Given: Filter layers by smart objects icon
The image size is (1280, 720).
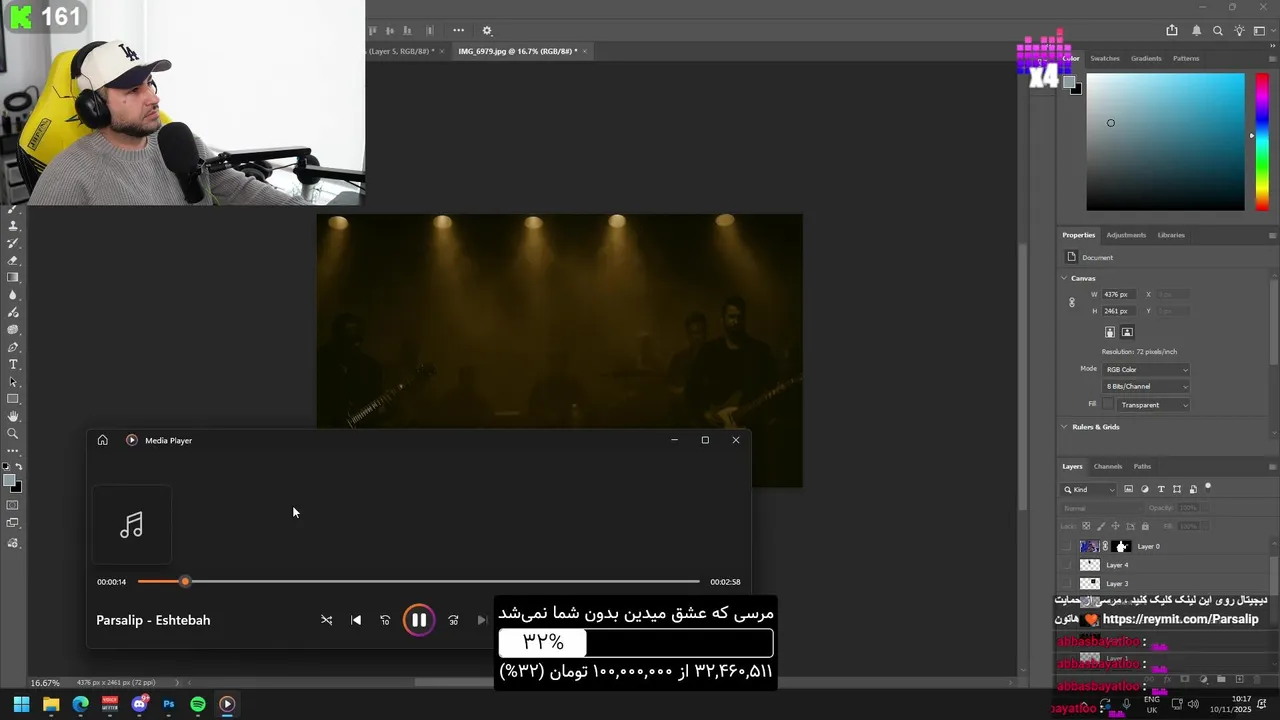Looking at the screenshot, I should point(1193,489).
